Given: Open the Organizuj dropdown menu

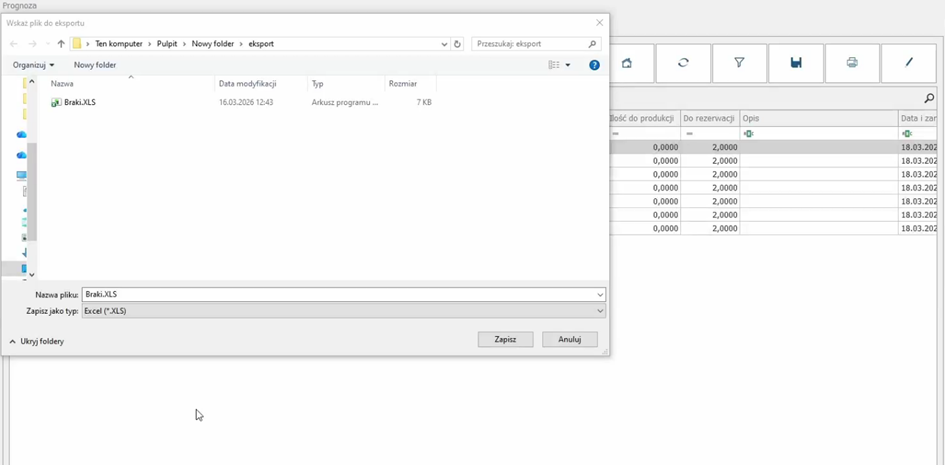Looking at the screenshot, I should tap(33, 65).
